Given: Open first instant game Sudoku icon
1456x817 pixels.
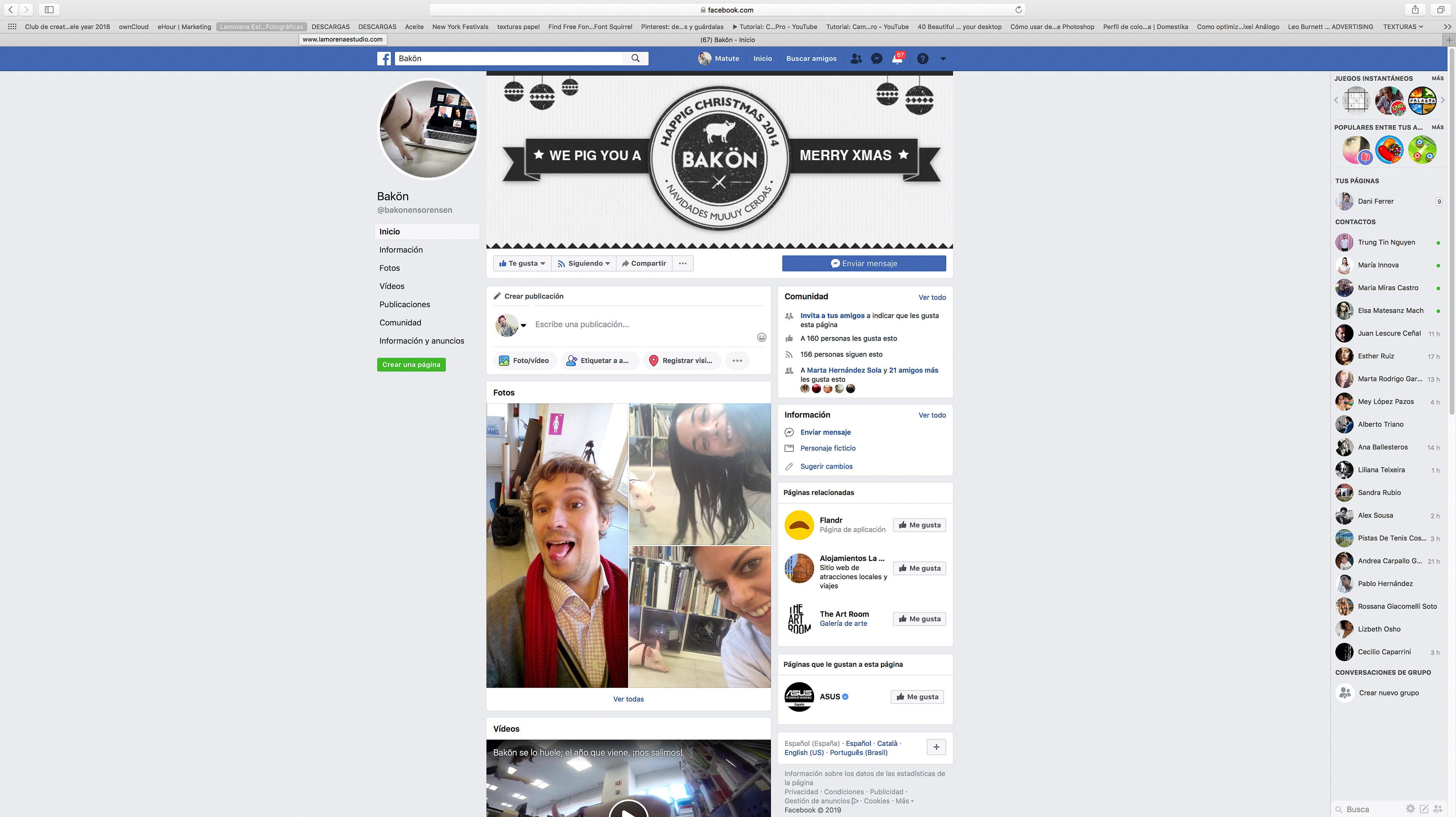Looking at the screenshot, I should pos(1356,100).
